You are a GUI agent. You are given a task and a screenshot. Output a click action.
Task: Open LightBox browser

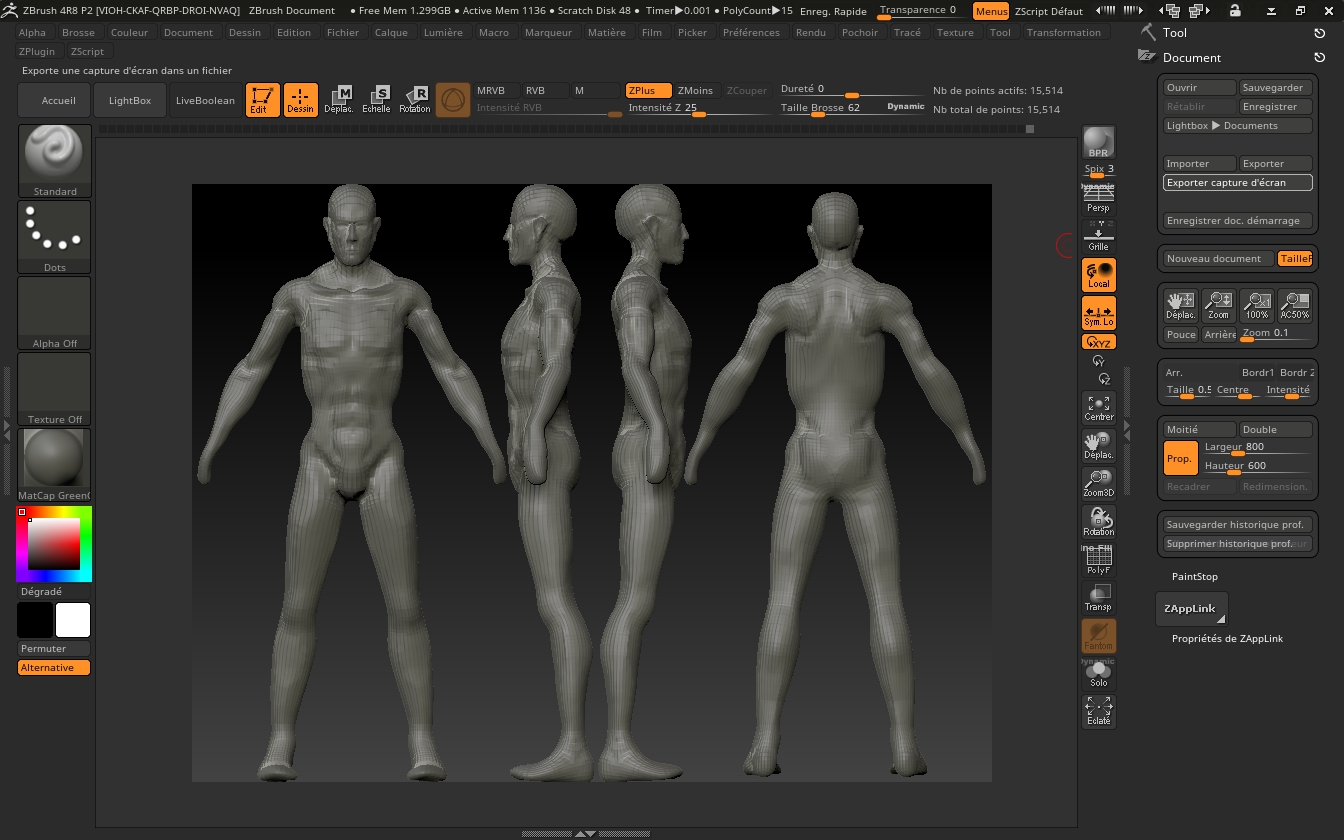click(x=130, y=100)
